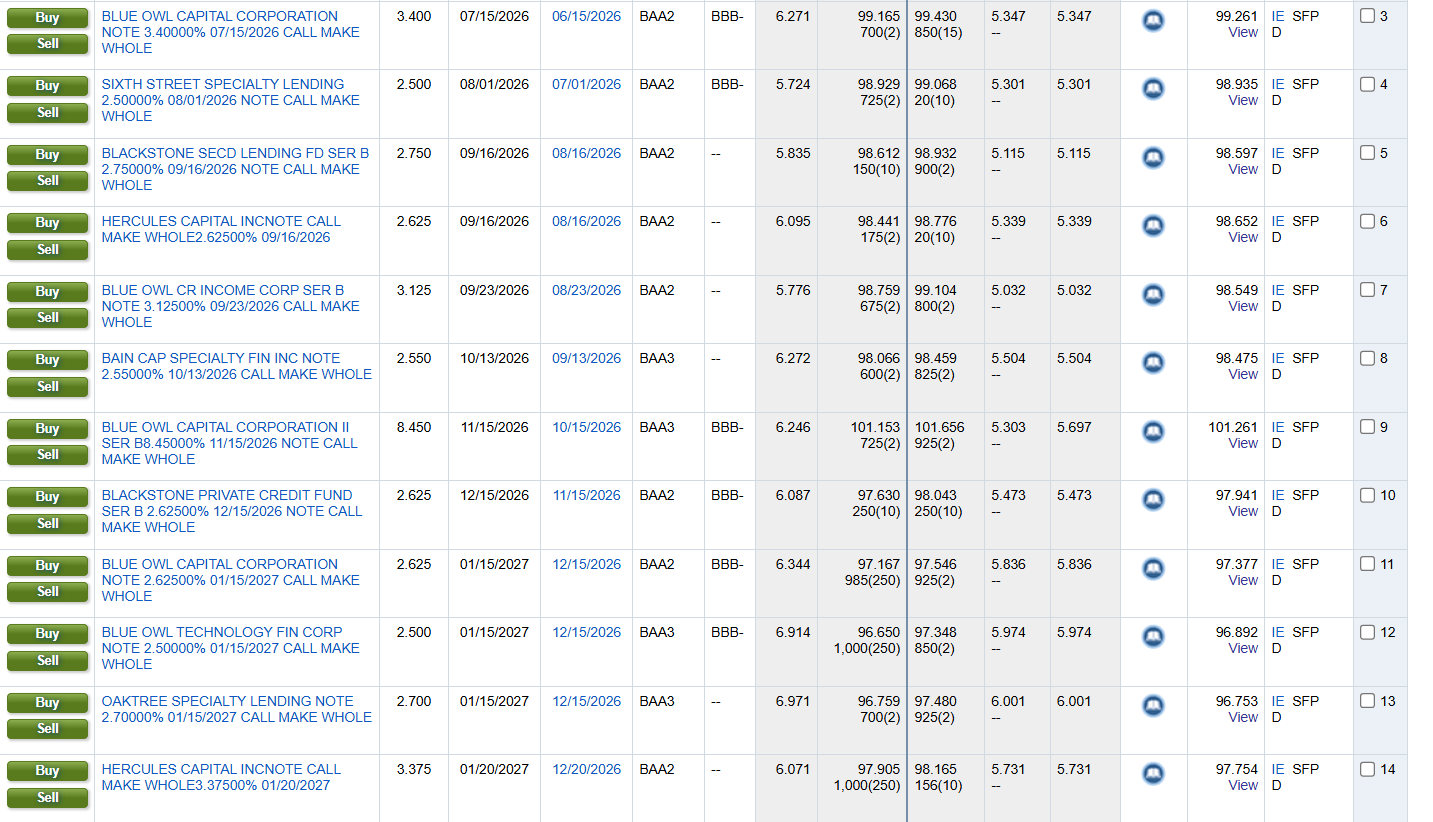Open Sixth Street Specialty Lending bond description link
Image resolution: width=1433 pixels, height=822 pixels.
coord(231,100)
